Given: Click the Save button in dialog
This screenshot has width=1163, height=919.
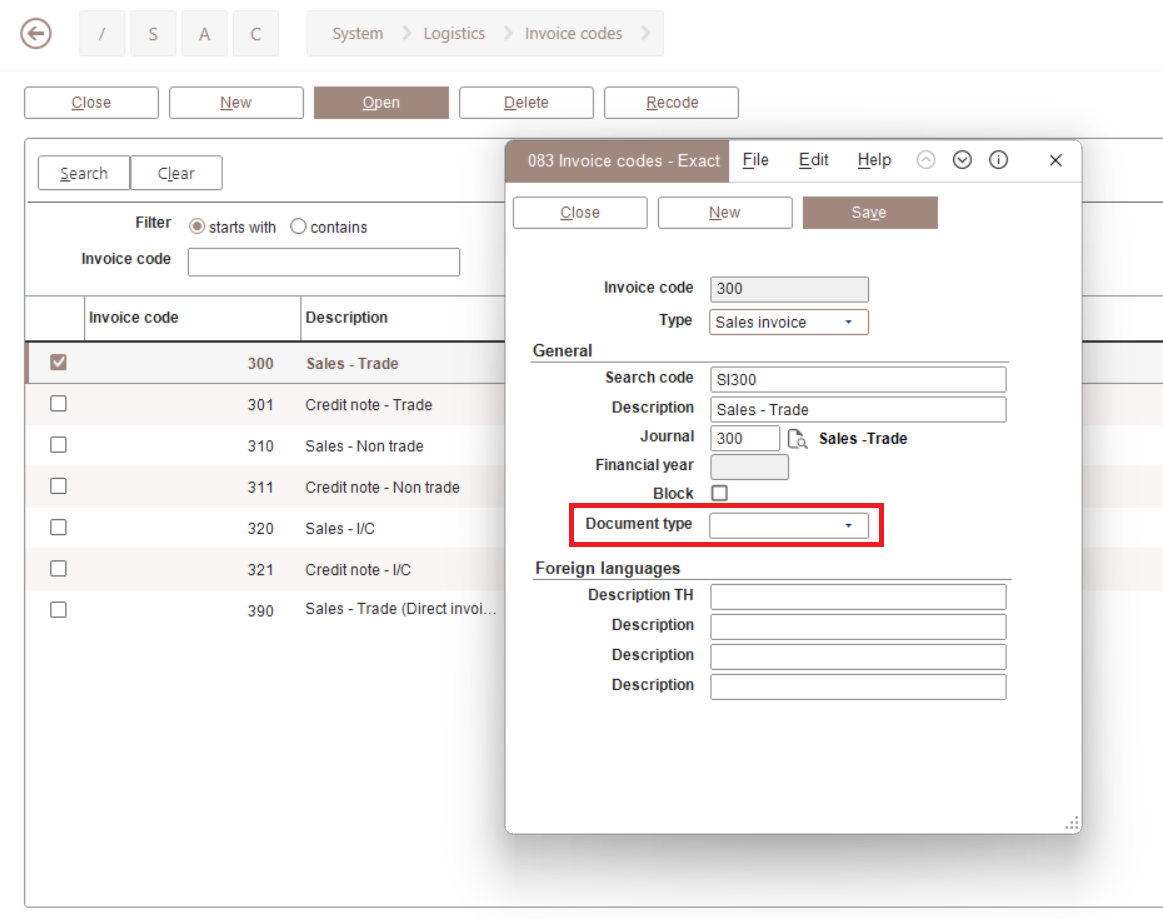Looking at the screenshot, I should [x=869, y=213].
